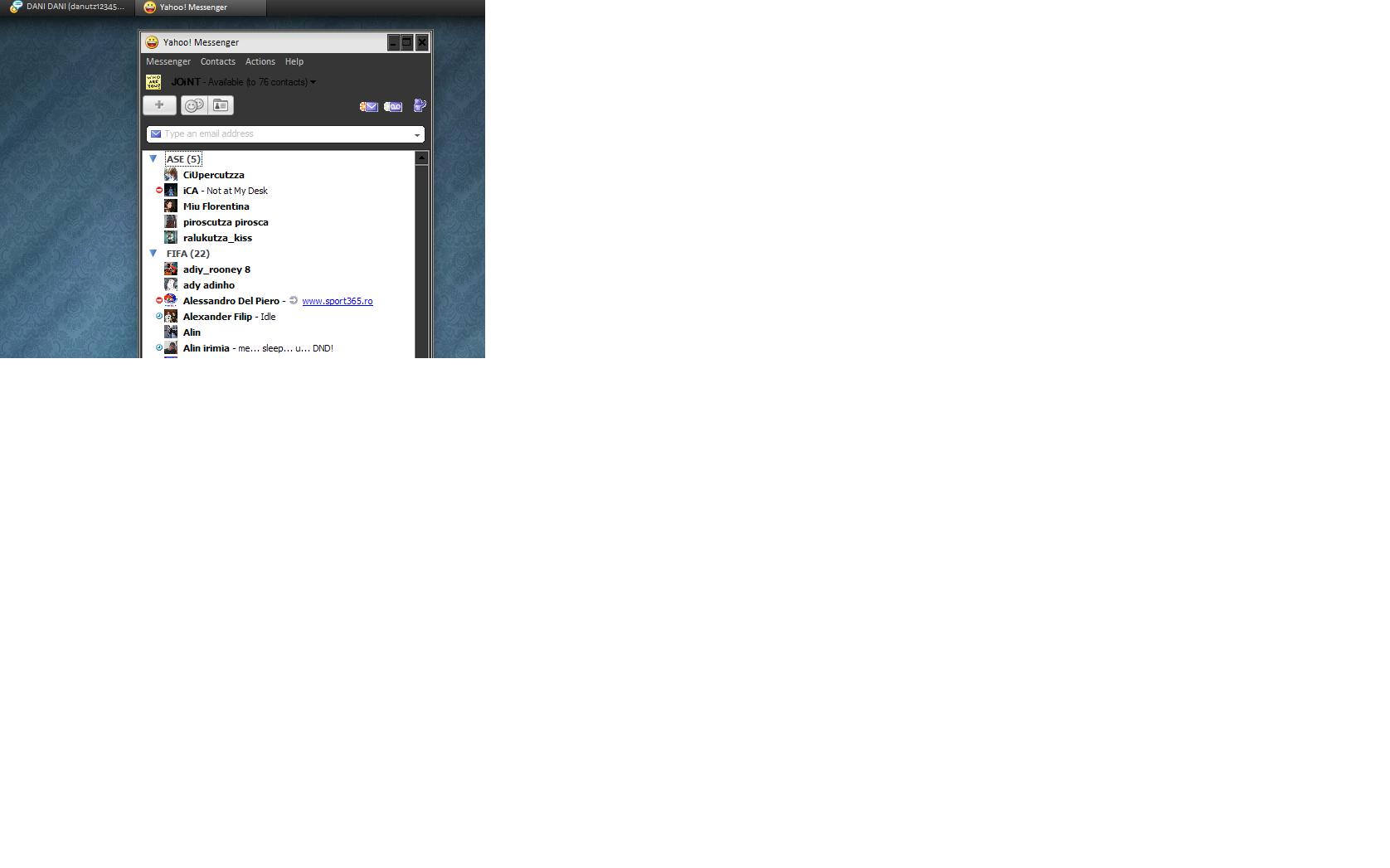Collapse the ASE (5) group triangle

coord(153,158)
